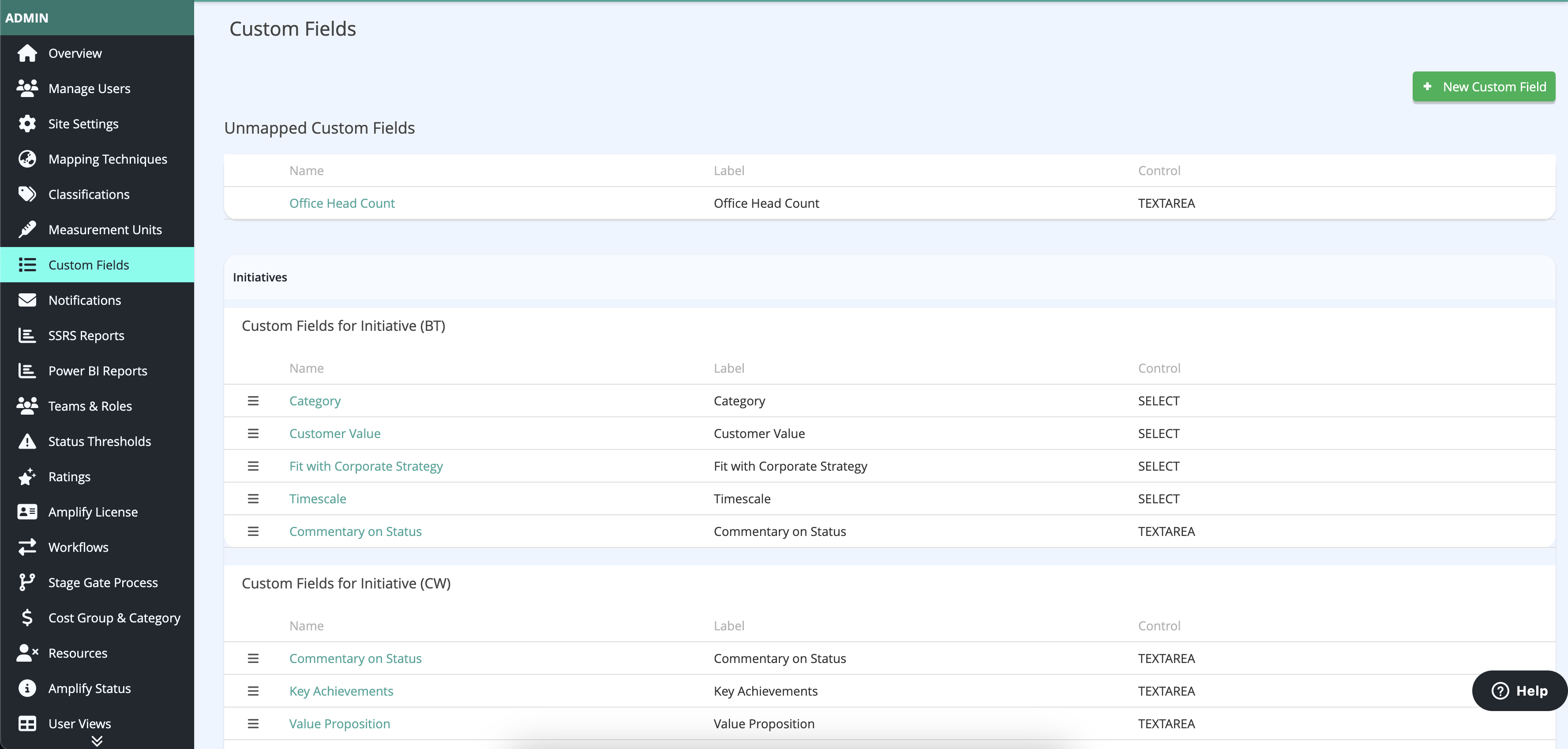Viewport: 1568px width, 749px height.
Task: Click the Custom Fields page title
Action: [x=293, y=29]
